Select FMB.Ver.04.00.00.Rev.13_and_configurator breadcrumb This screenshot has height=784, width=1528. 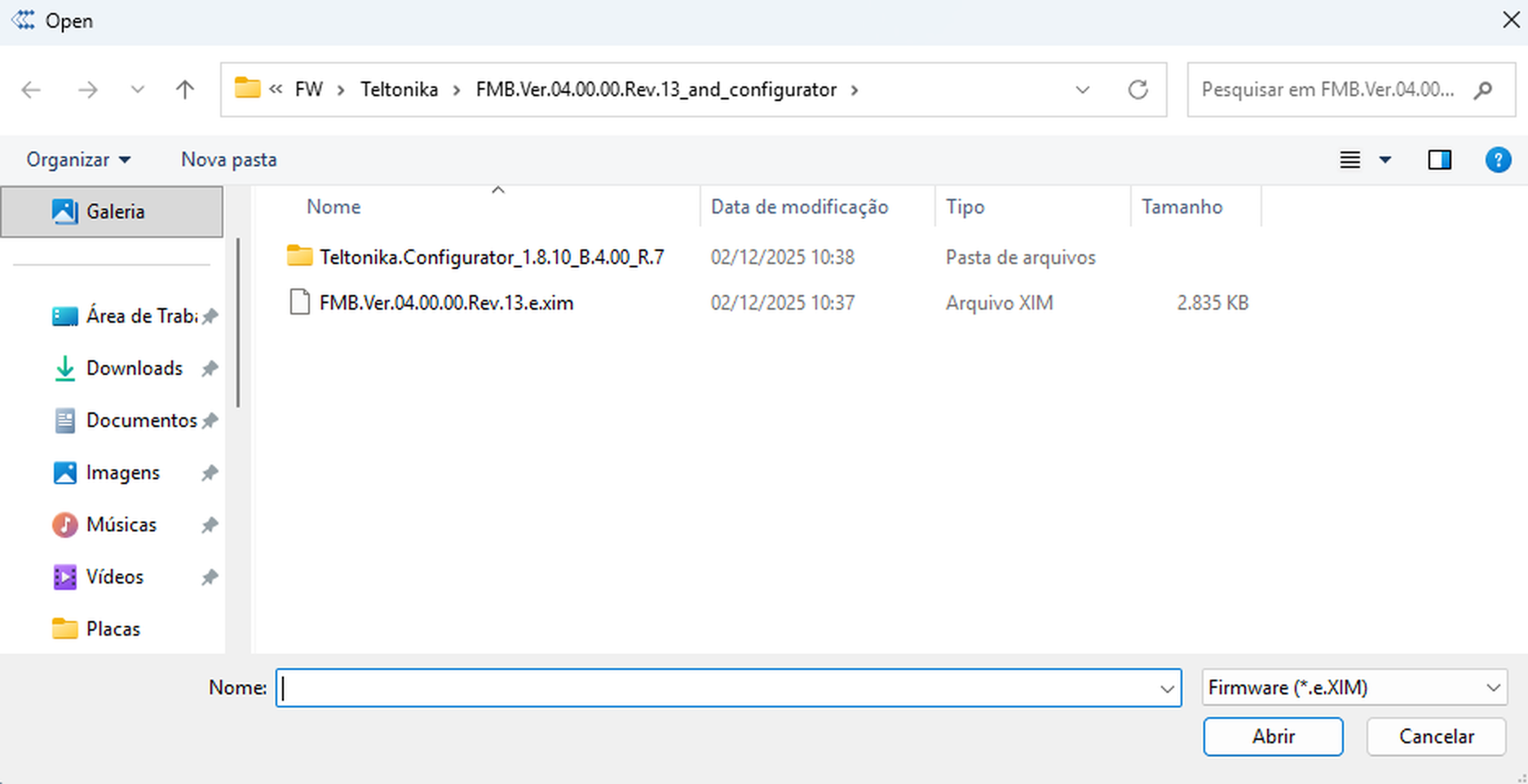pos(656,90)
